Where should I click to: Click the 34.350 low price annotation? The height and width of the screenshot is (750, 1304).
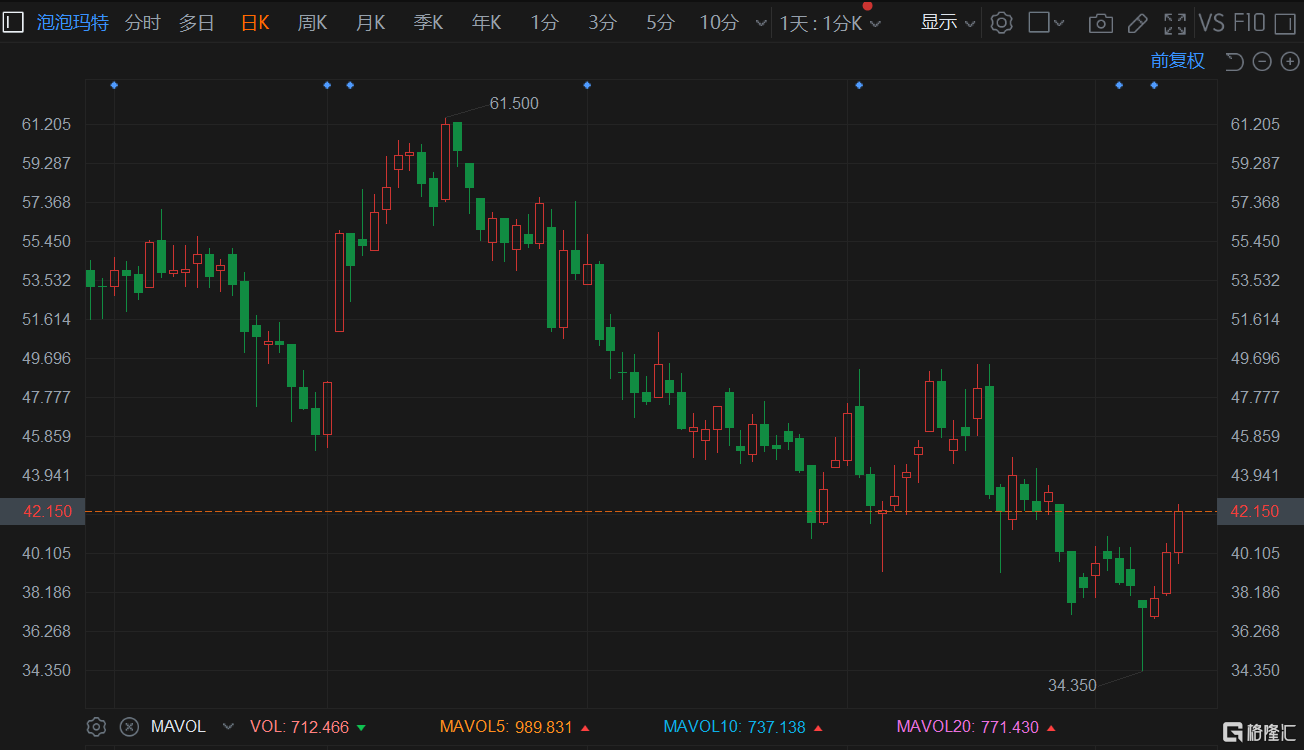(x=1072, y=685)
